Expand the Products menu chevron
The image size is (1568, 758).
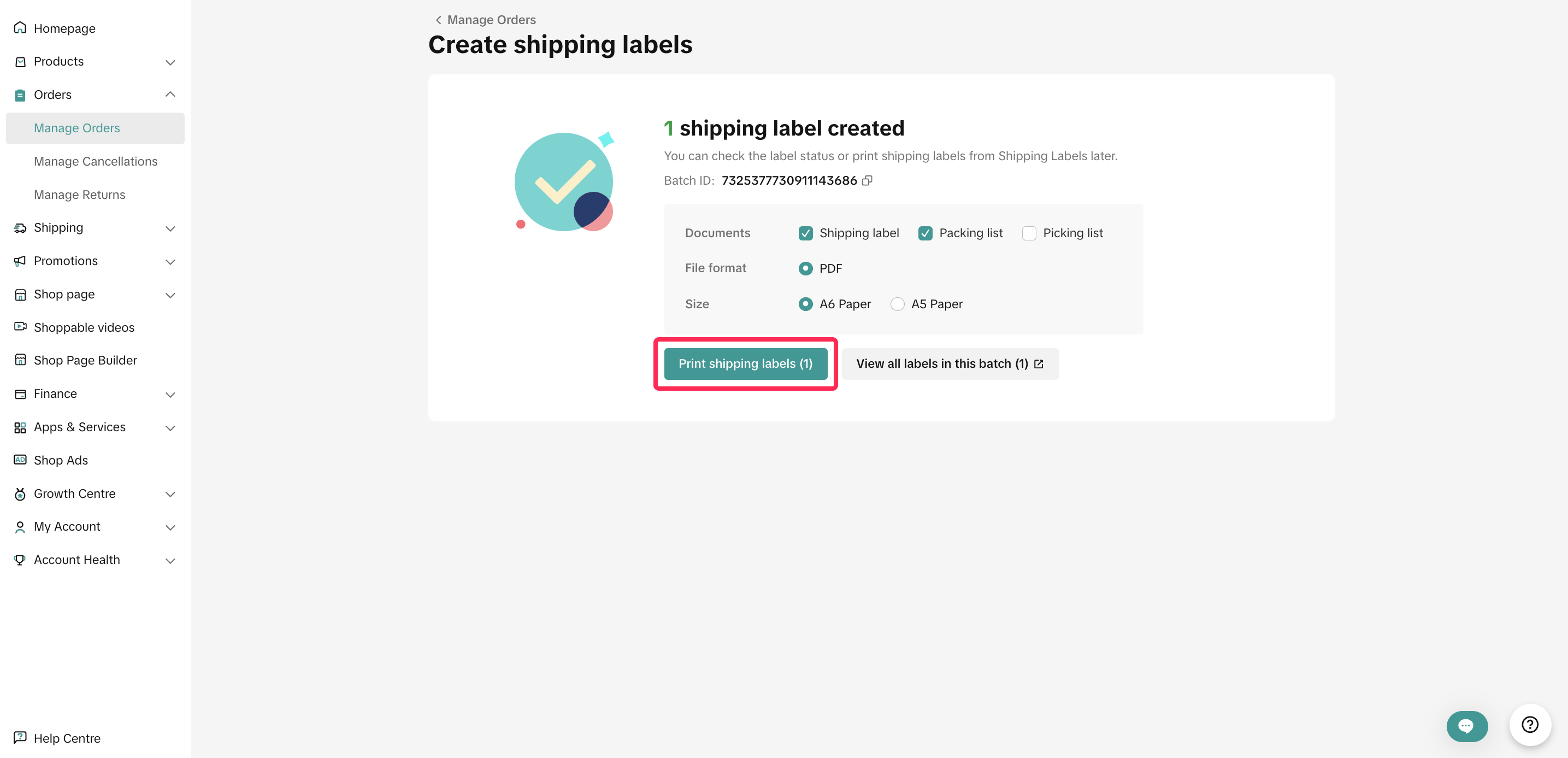[x=170, y=62]
